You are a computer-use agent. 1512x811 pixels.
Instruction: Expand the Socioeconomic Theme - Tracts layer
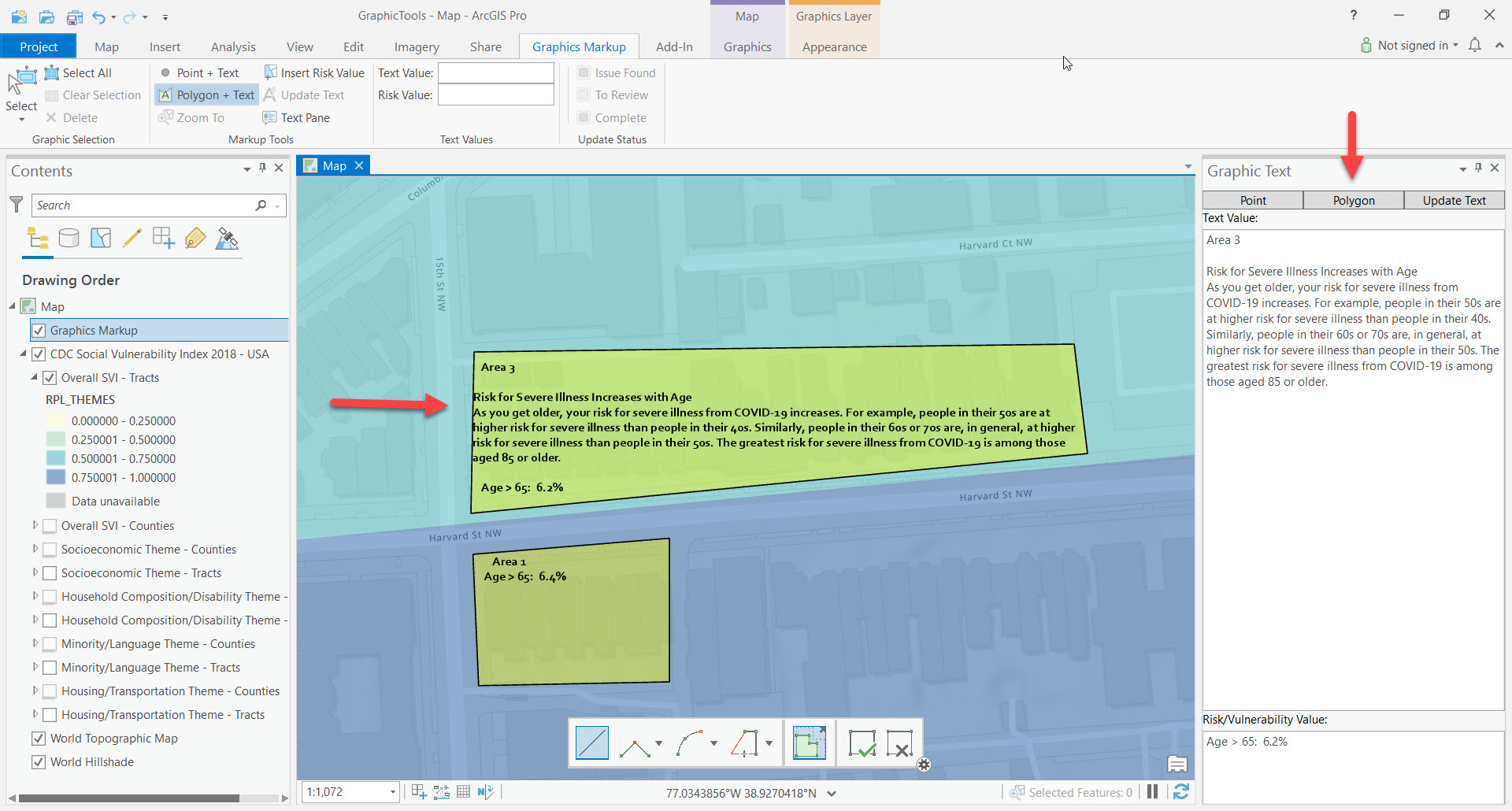(x=35, y=572)
